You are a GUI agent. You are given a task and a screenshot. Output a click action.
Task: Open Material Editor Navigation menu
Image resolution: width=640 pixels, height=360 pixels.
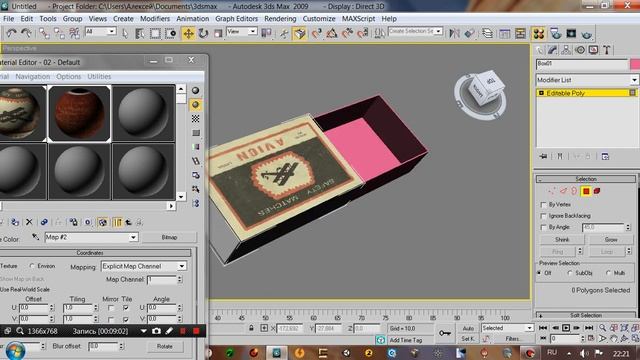coord(33,77)
